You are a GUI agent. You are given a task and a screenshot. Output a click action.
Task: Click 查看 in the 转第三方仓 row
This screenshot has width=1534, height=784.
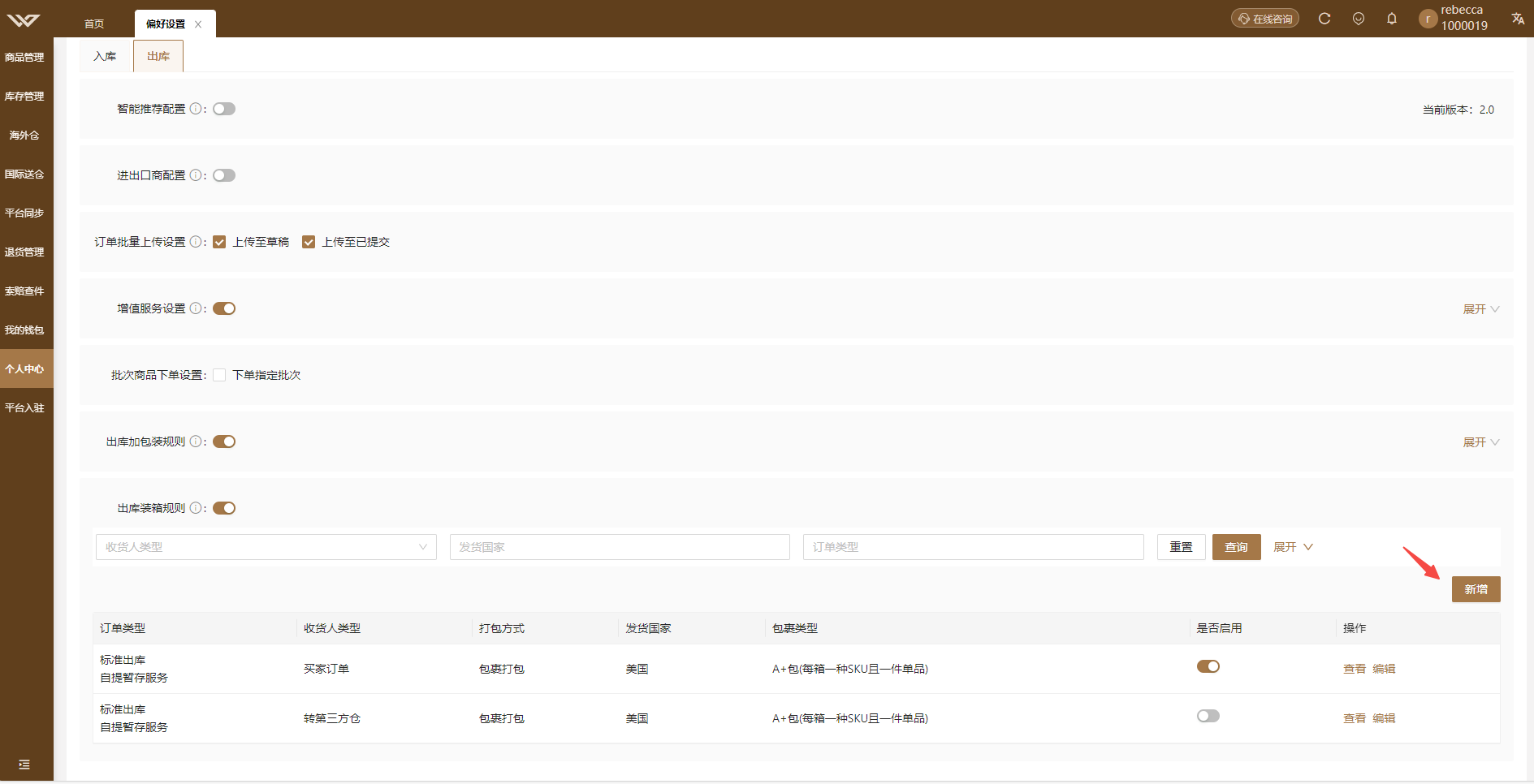[1355, 718]
